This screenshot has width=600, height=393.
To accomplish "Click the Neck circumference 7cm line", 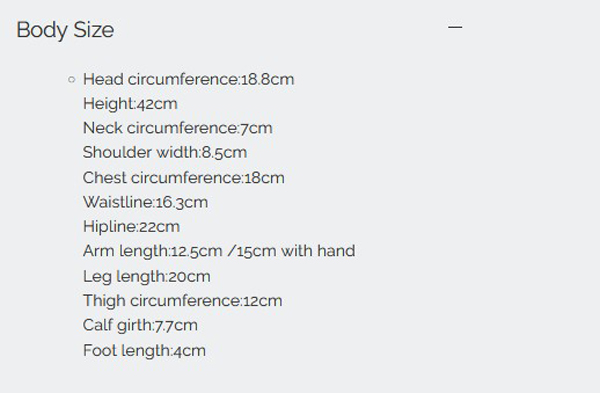I will (x=178, y=128).
